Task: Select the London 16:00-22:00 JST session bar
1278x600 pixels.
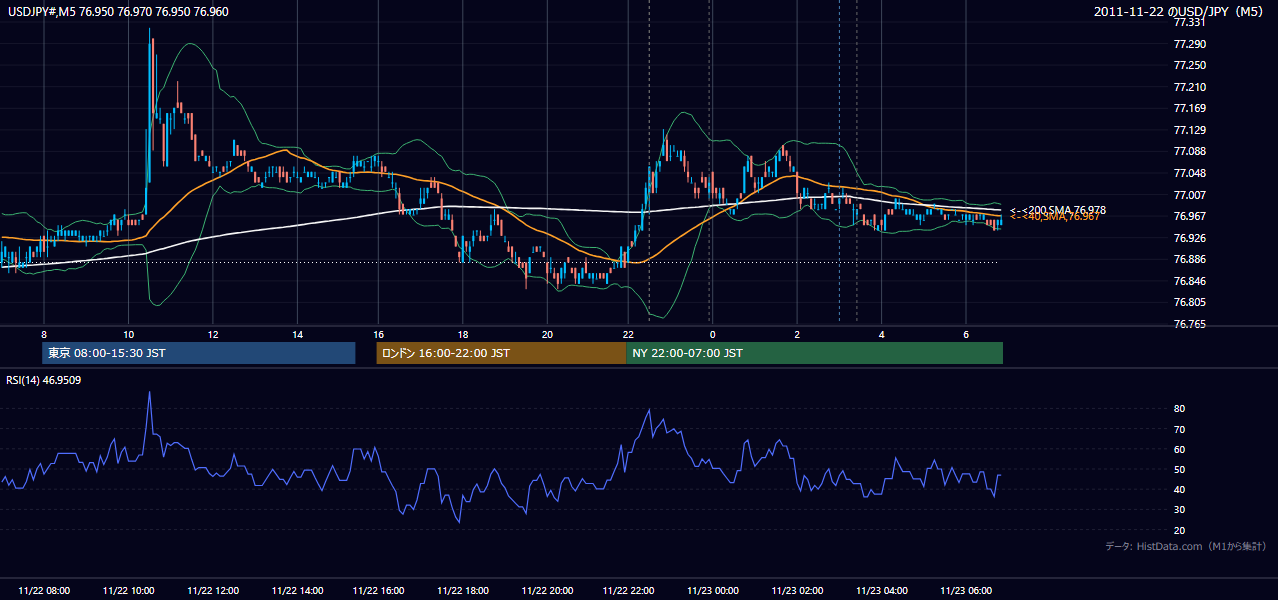Action: [501, 353]
